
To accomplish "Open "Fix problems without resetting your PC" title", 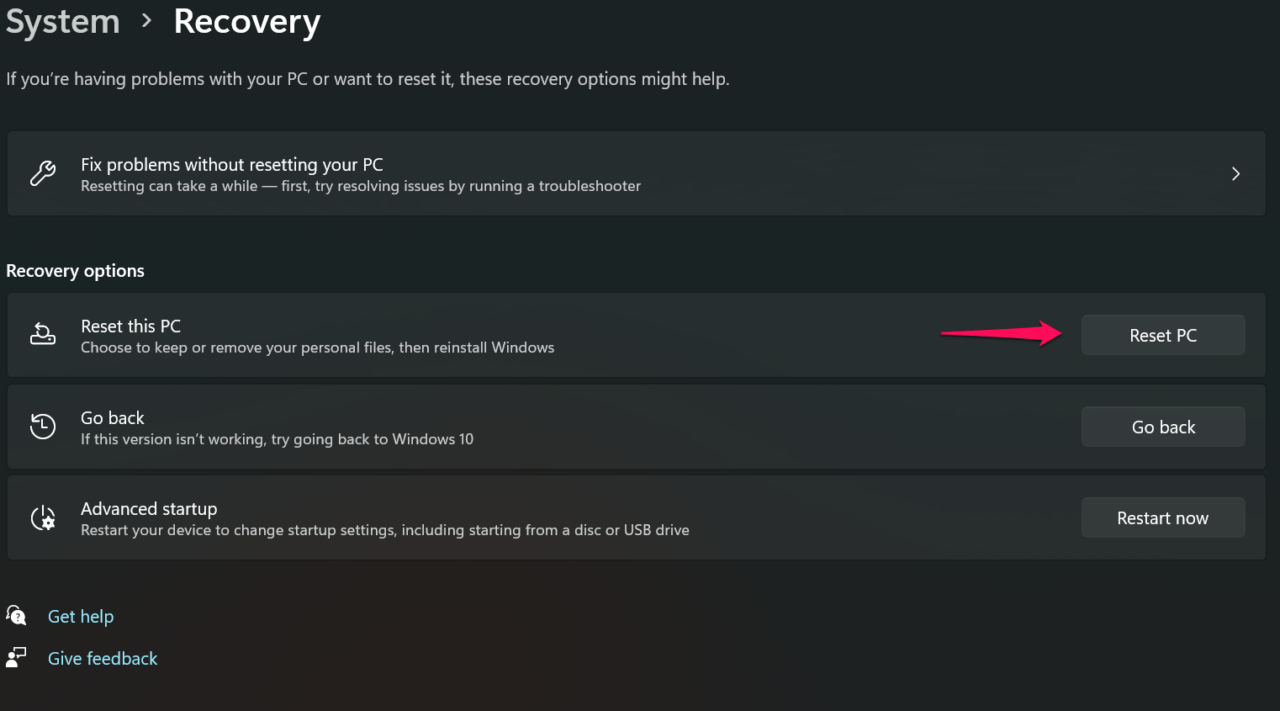I will pyautogui.click(x=232, y=164).
